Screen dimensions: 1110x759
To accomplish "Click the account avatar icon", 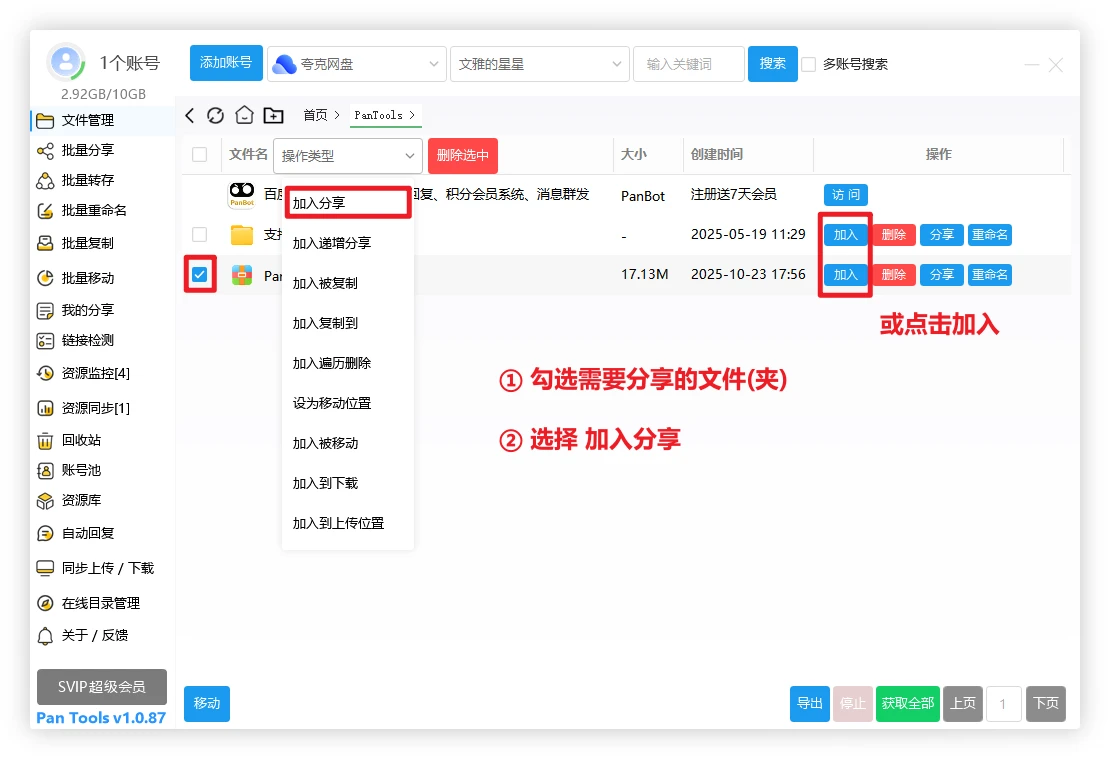I will pos(66,63).
